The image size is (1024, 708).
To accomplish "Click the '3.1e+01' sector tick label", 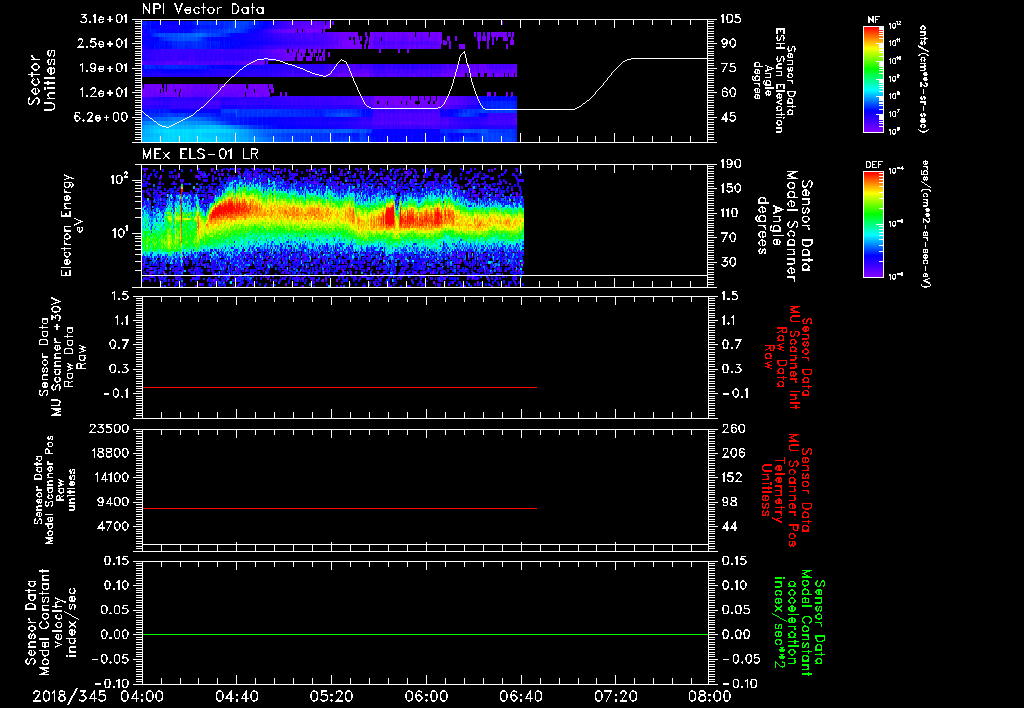I will (104, 19).
